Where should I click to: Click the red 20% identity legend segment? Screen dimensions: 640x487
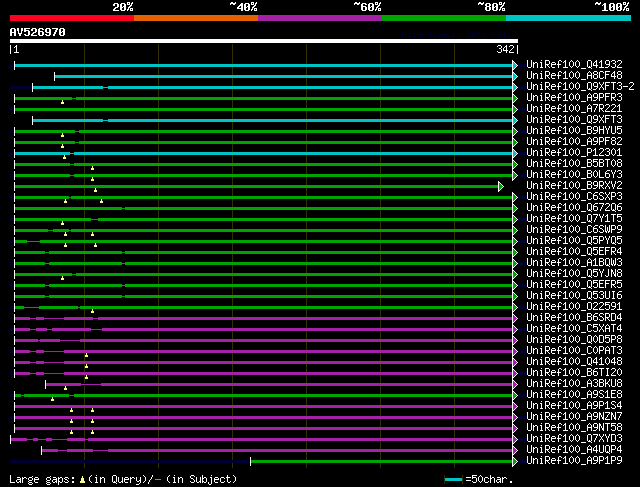coord(71,17)
